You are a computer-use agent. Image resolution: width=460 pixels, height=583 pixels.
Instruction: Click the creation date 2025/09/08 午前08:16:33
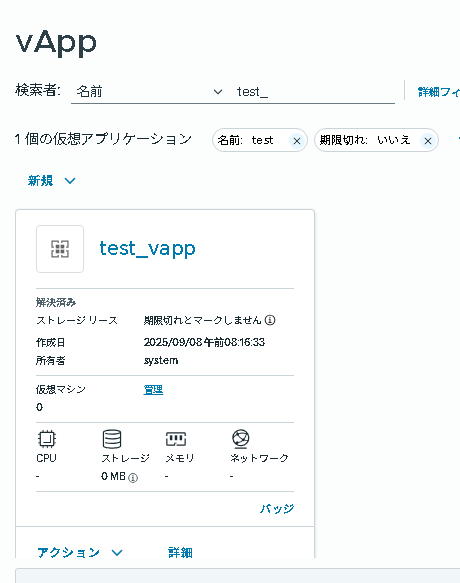point(204,342)
